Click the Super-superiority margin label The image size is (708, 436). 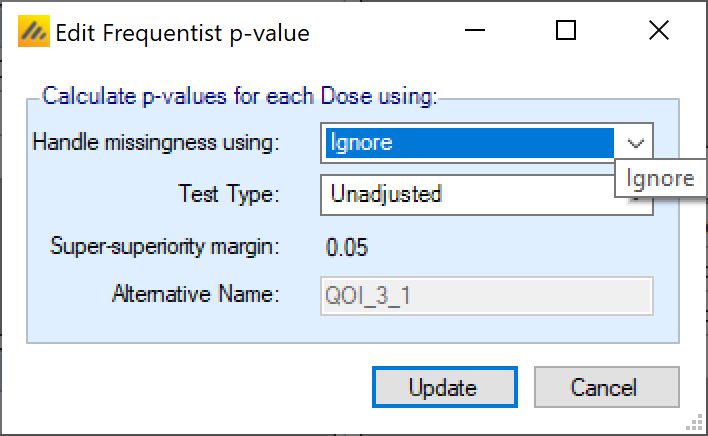(x=165, y=246)
